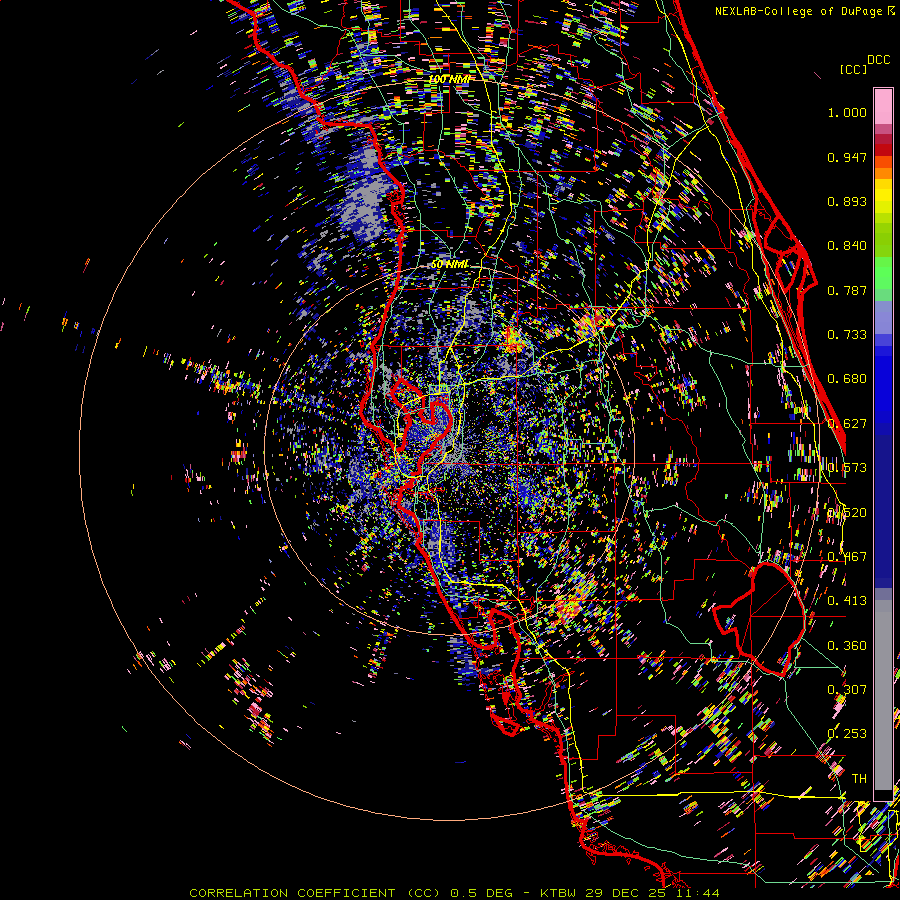Screen dimensions: 900x900
Task: Select the 0.467 legend value
Action: (847, 557)
